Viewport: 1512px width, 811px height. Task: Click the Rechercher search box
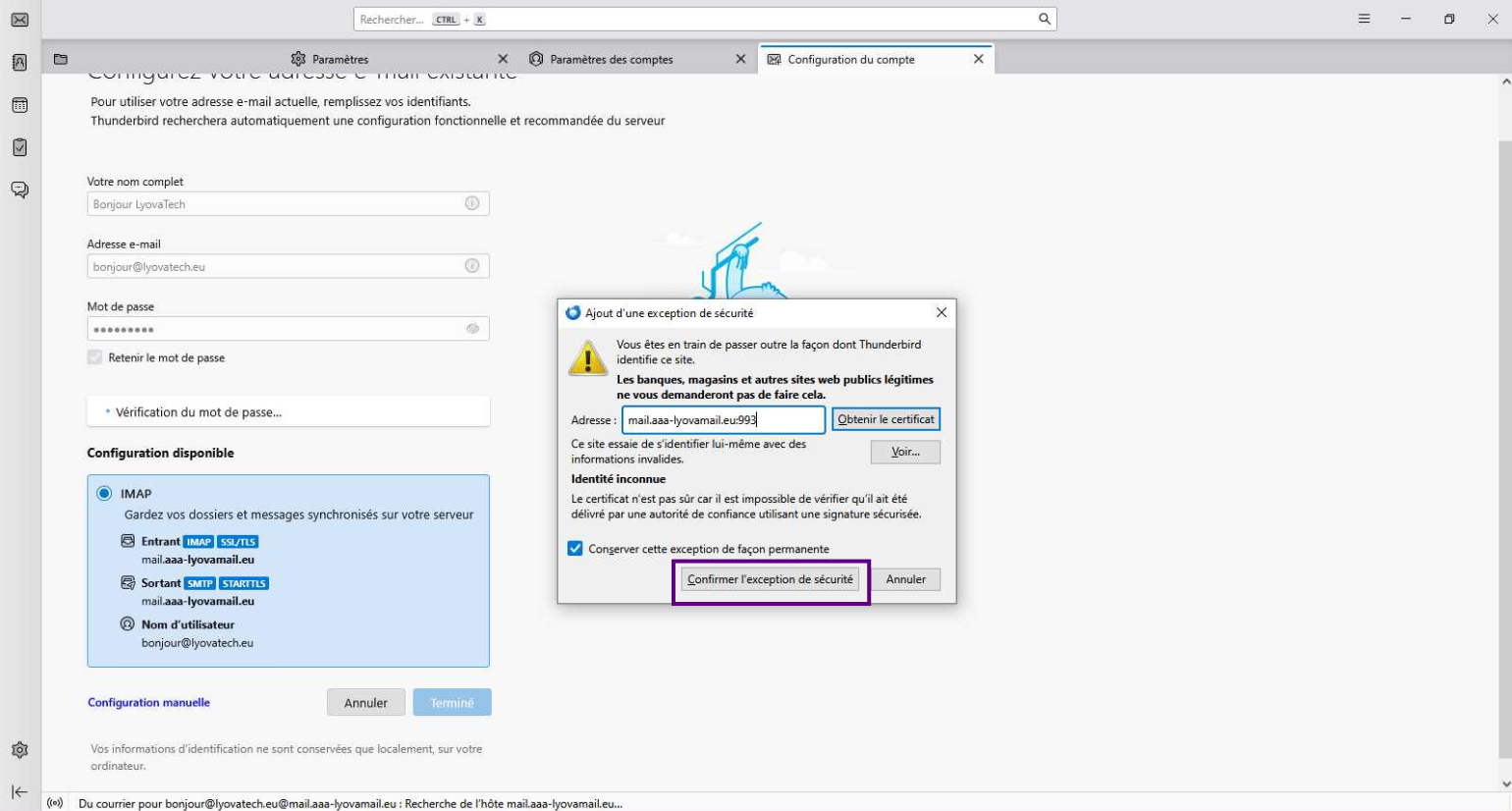[705, 19]
